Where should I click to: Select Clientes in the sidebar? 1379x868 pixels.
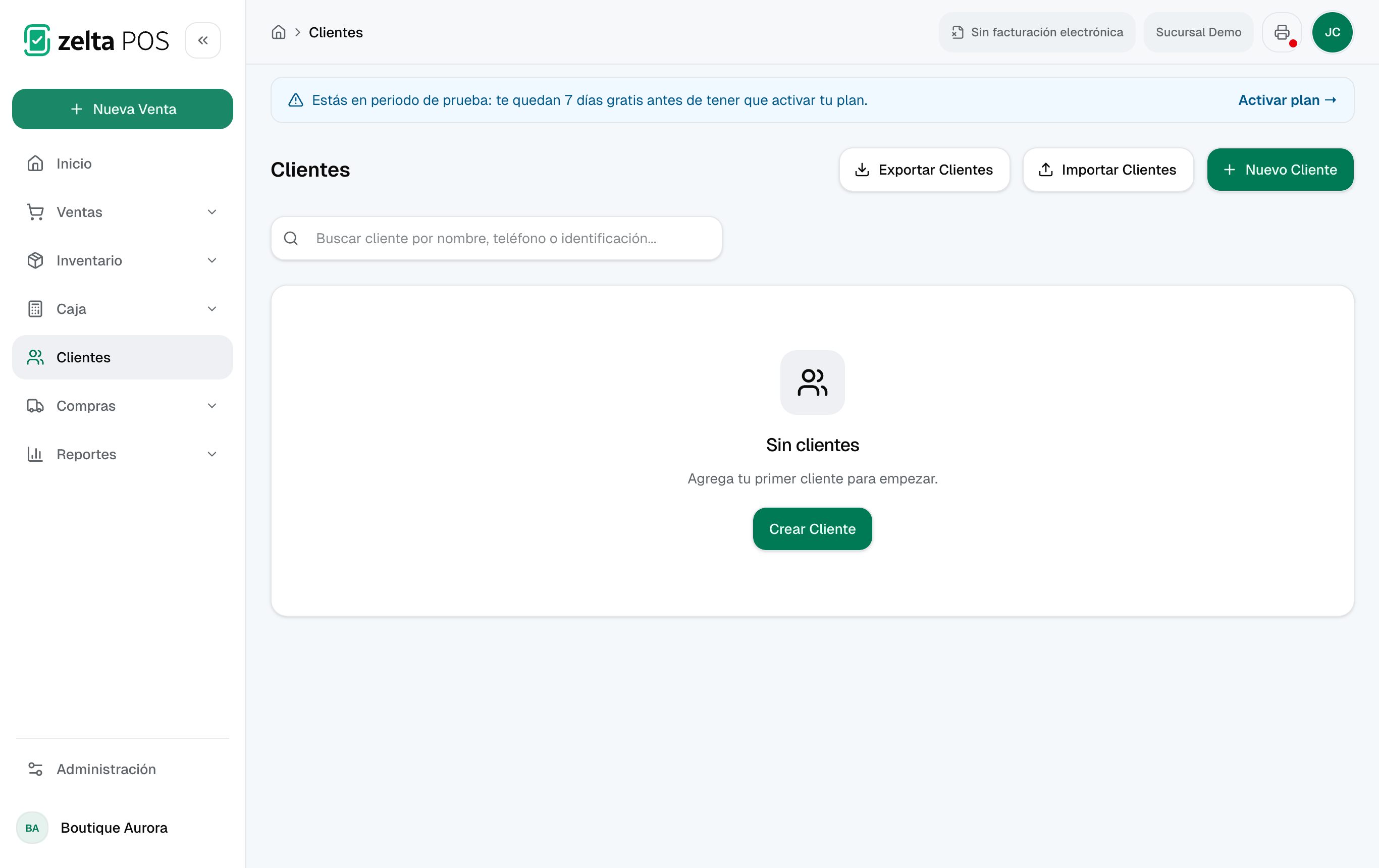(123, 357)
